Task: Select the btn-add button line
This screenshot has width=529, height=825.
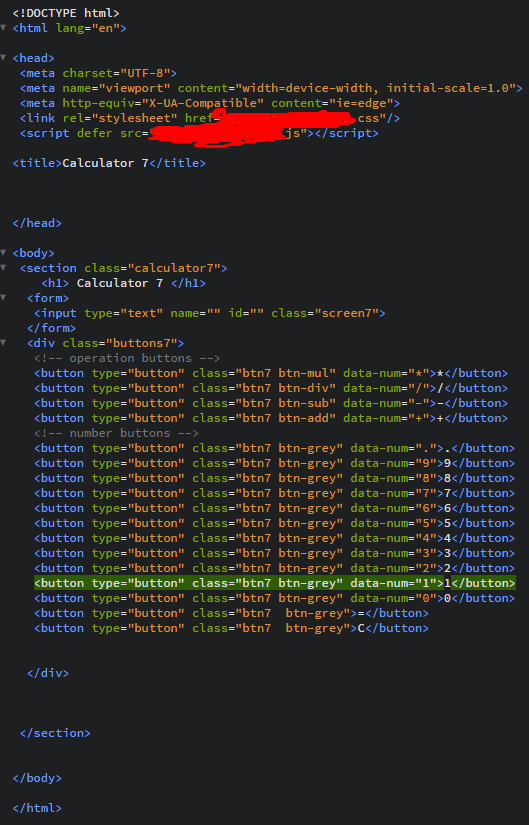Action: point(271,418)
